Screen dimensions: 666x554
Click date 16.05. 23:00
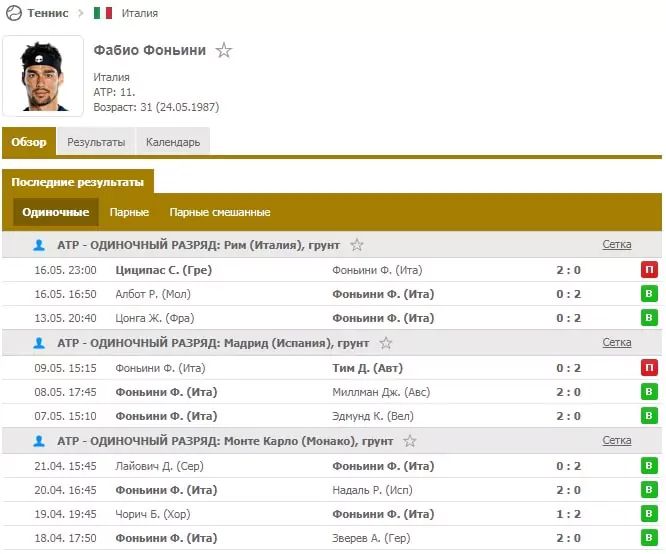tap(65, 270)
